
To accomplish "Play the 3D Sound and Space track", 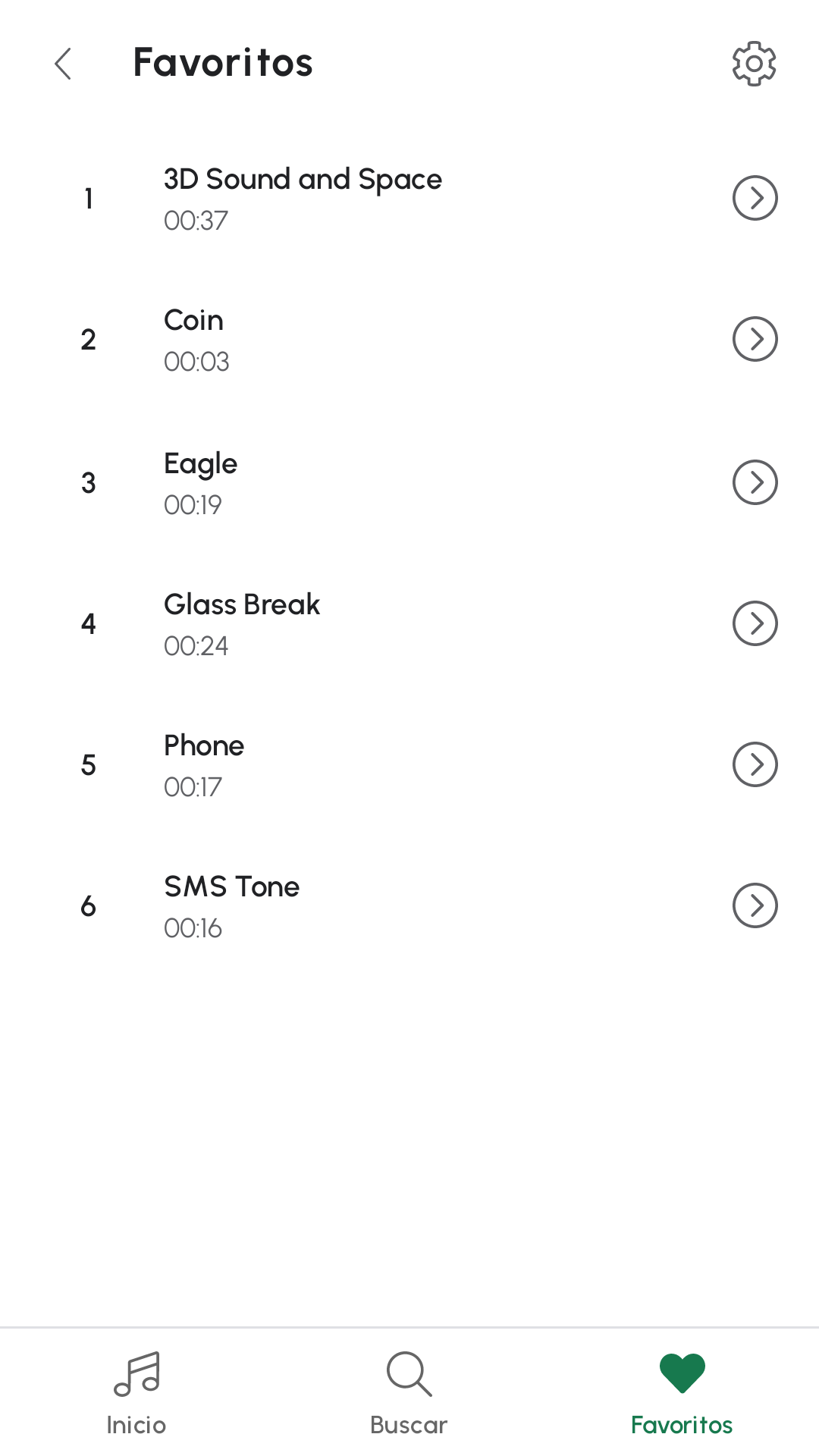I will point(303,180).
